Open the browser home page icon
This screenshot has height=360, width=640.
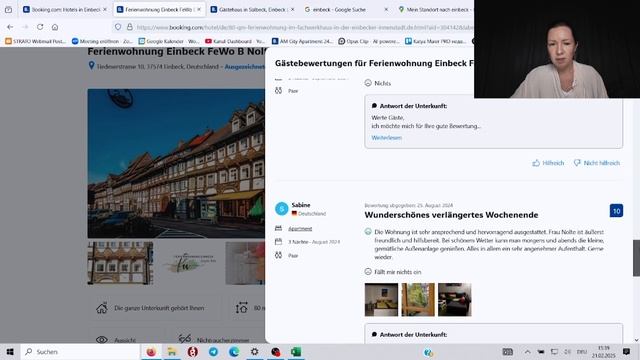[x=55, y=27]
